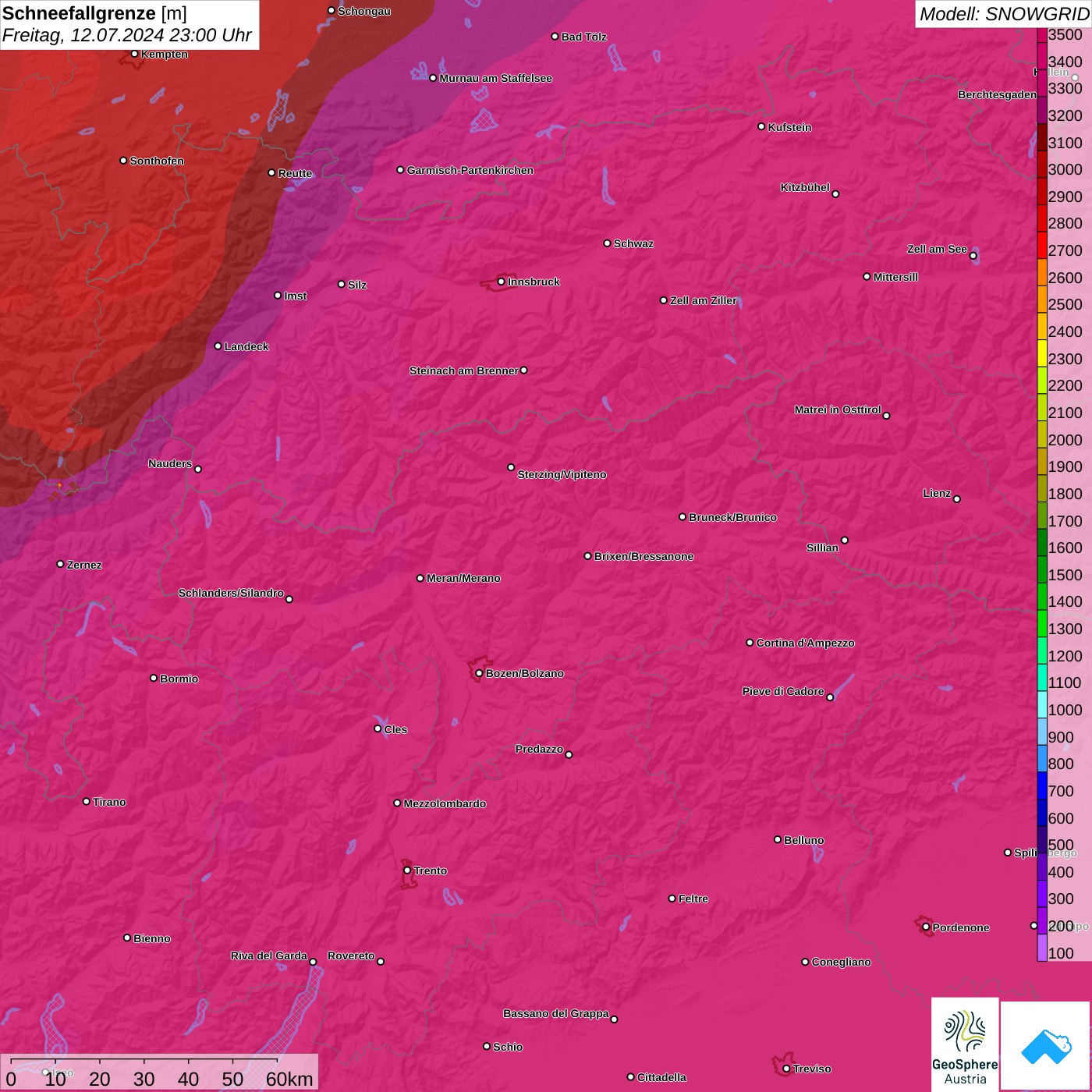Click the pure blue legend swatch near 700
The height and width of the screenshot is (1092, 1092).
(x=1042, y=786)
